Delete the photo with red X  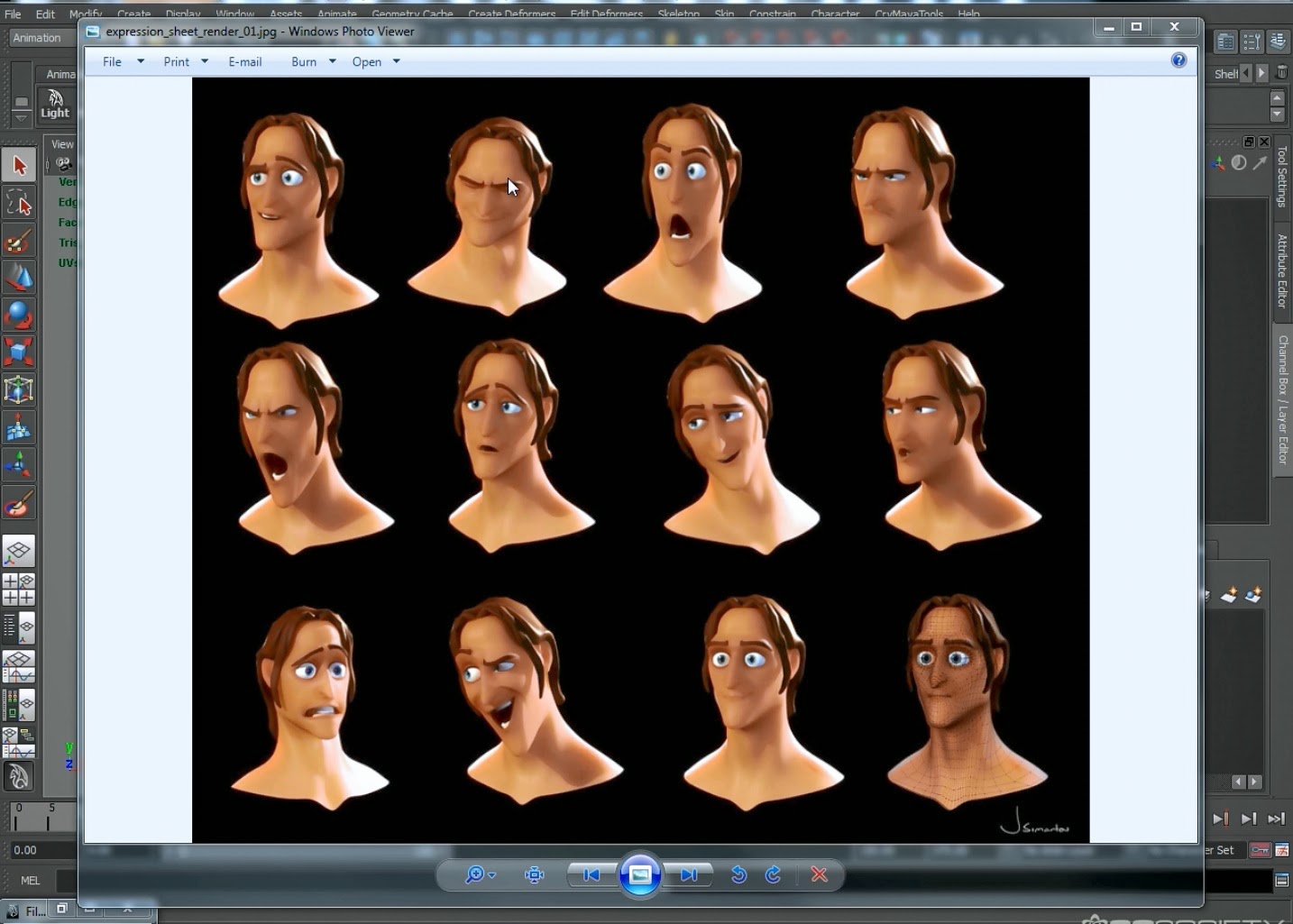(x=819, y=874)
